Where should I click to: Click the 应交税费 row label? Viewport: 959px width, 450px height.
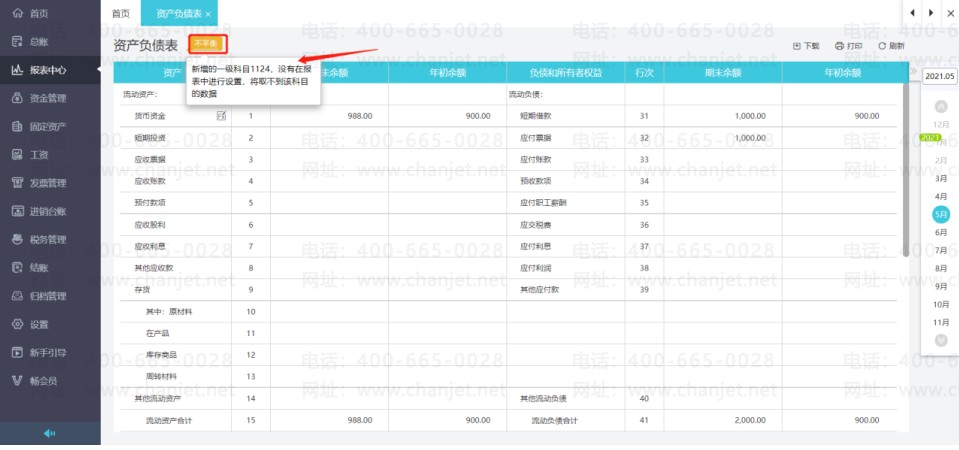tap(536, 224)
